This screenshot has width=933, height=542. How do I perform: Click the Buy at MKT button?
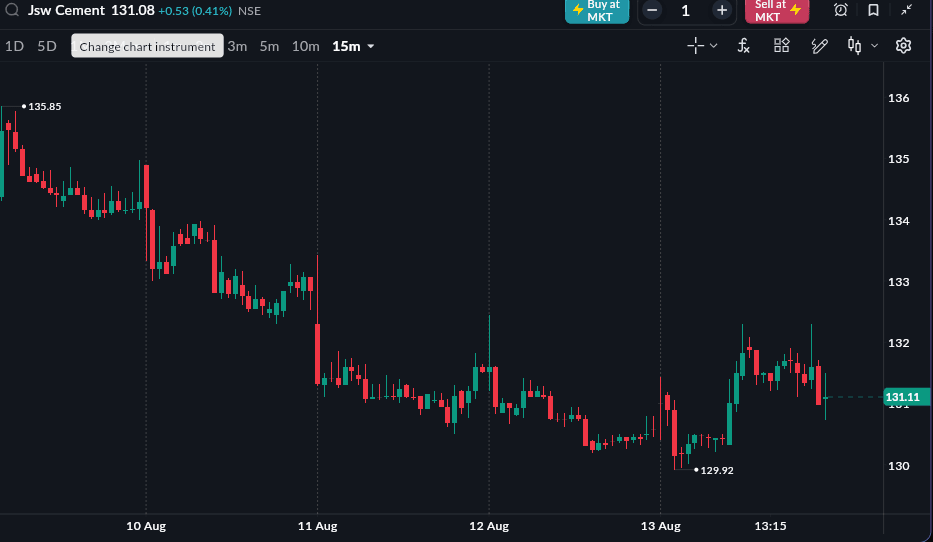[597, 11]
